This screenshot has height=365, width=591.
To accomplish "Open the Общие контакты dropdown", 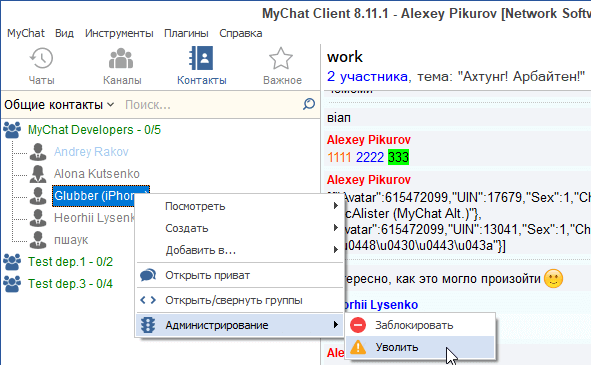I will 59,104.
